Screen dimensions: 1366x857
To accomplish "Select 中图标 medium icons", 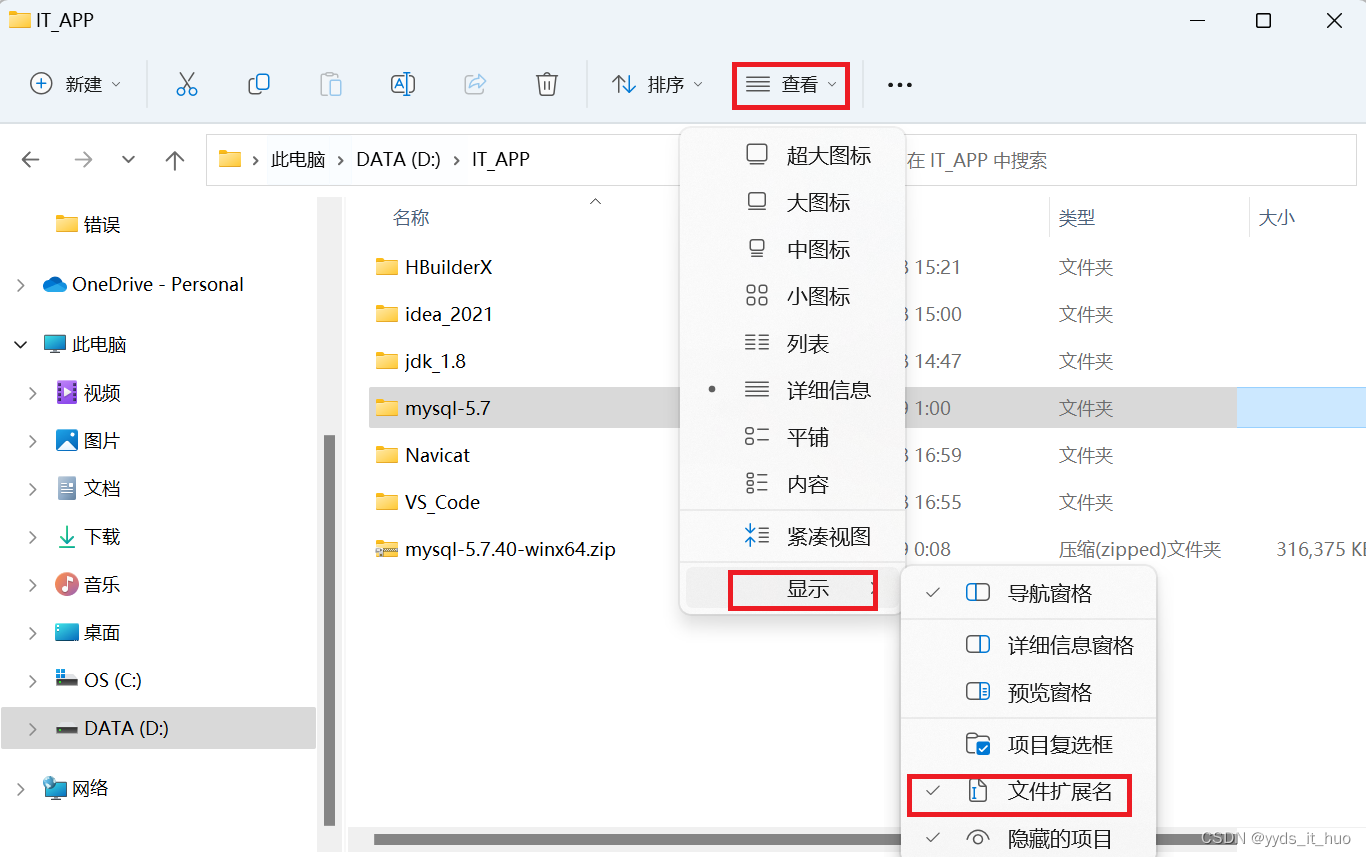I will tap(792, 249).
